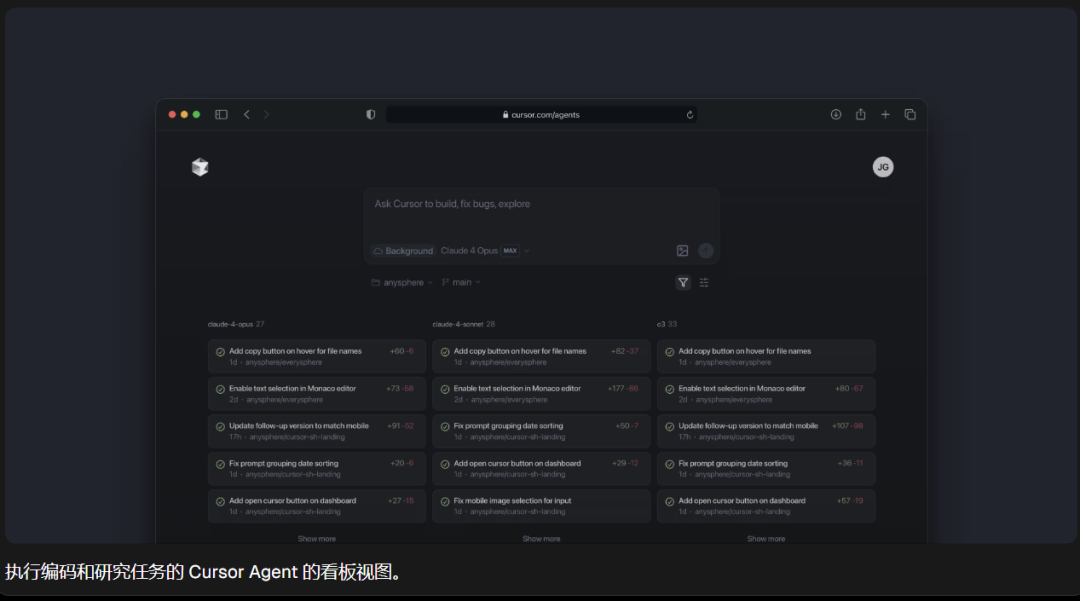Click the attach image icon in prompt box
The image size is (1080, 601).
coord(683,251)
